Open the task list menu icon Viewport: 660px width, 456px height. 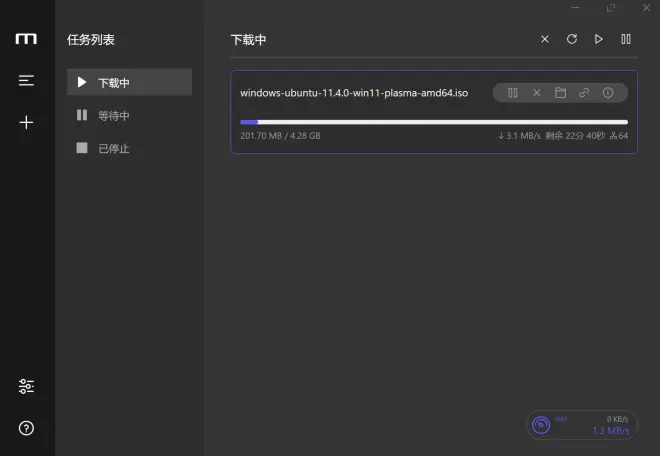point(26,80)
